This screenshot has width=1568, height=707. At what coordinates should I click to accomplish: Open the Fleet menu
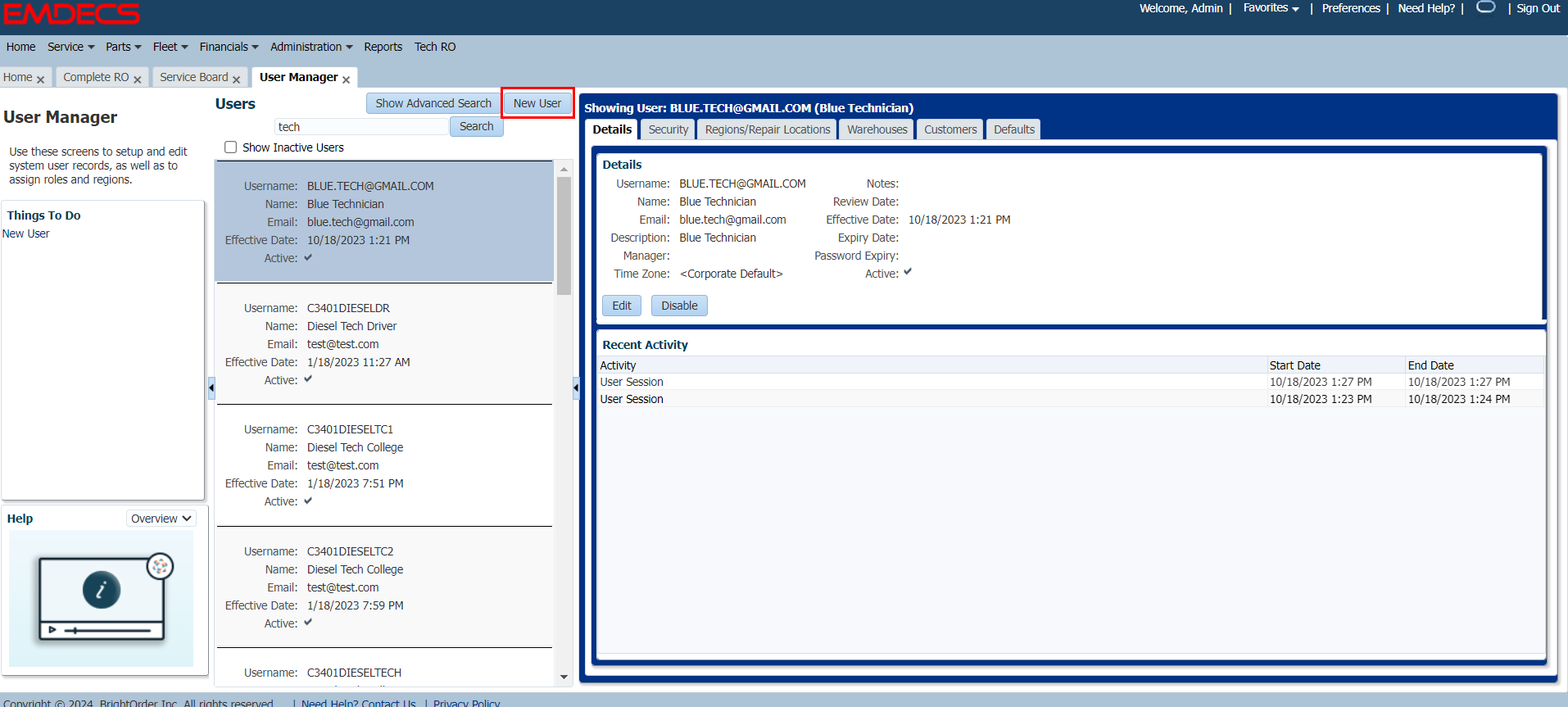(170, 47)
